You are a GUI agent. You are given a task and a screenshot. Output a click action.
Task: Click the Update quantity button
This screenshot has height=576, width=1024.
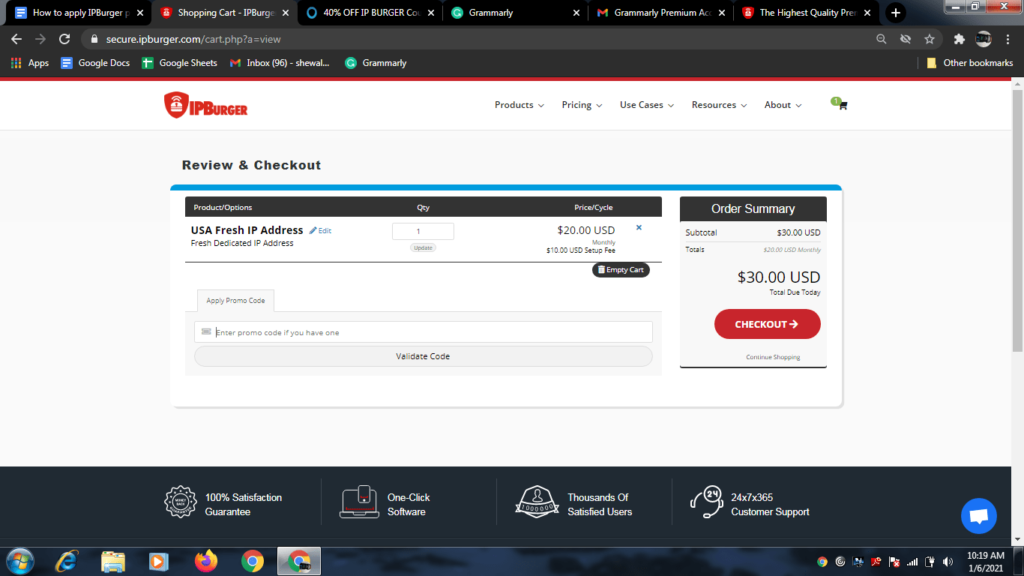423,248
